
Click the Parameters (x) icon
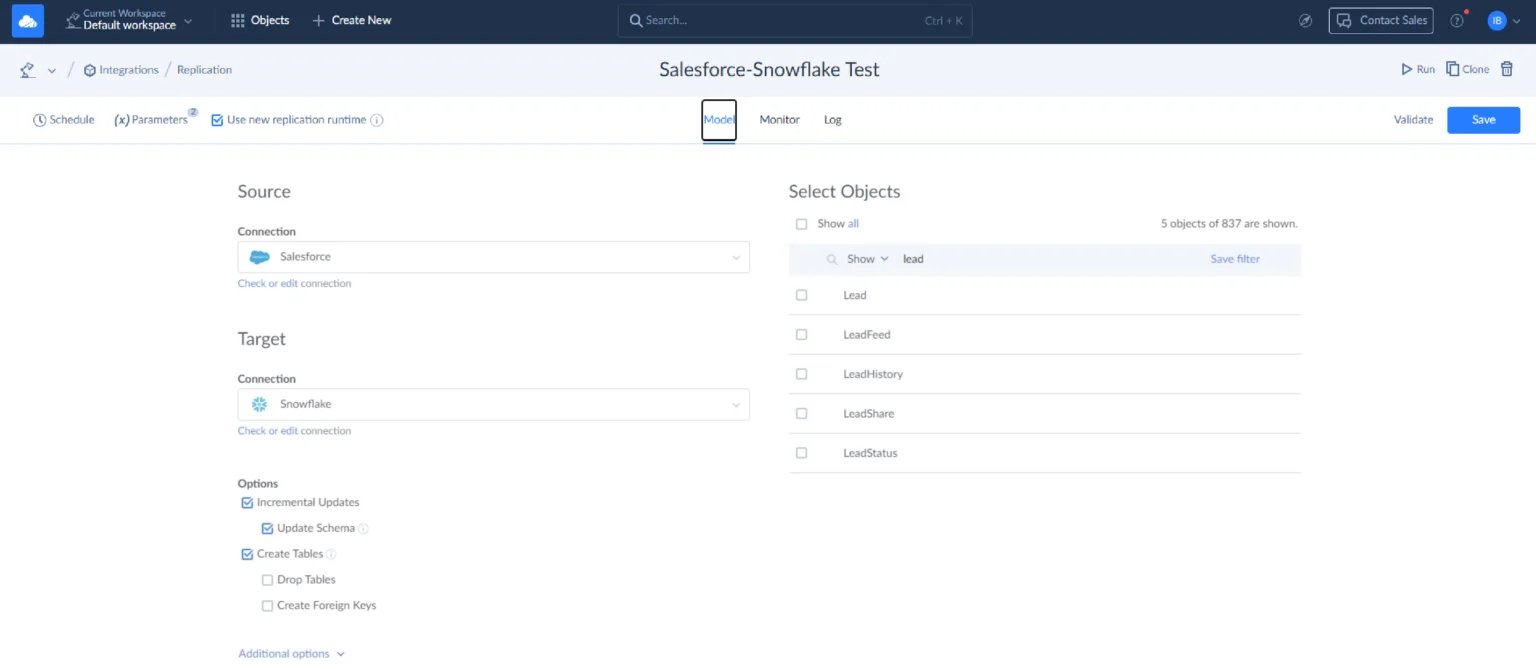[x=122, y=120]
